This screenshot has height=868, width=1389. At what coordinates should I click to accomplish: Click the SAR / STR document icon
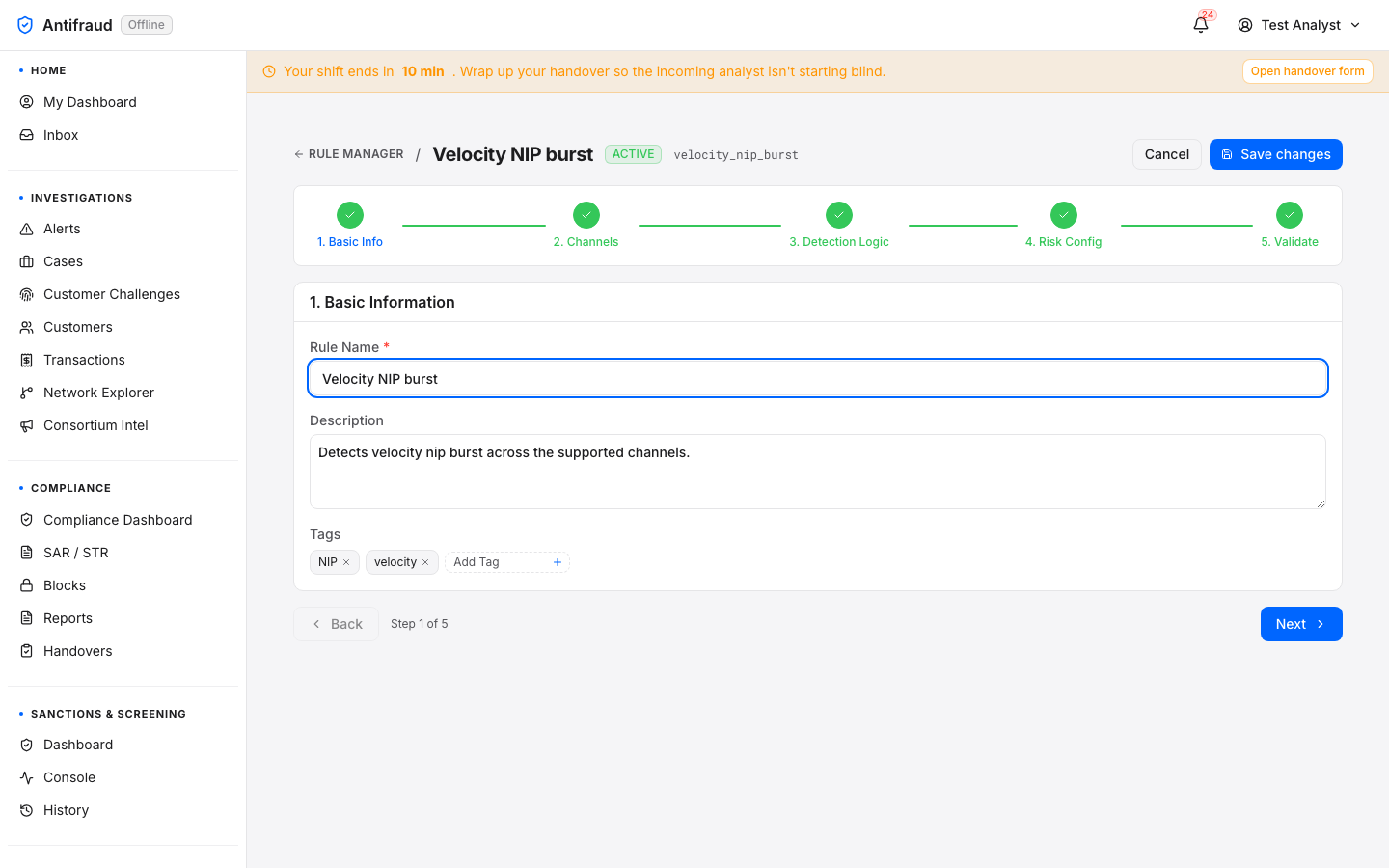pos(27,553)
